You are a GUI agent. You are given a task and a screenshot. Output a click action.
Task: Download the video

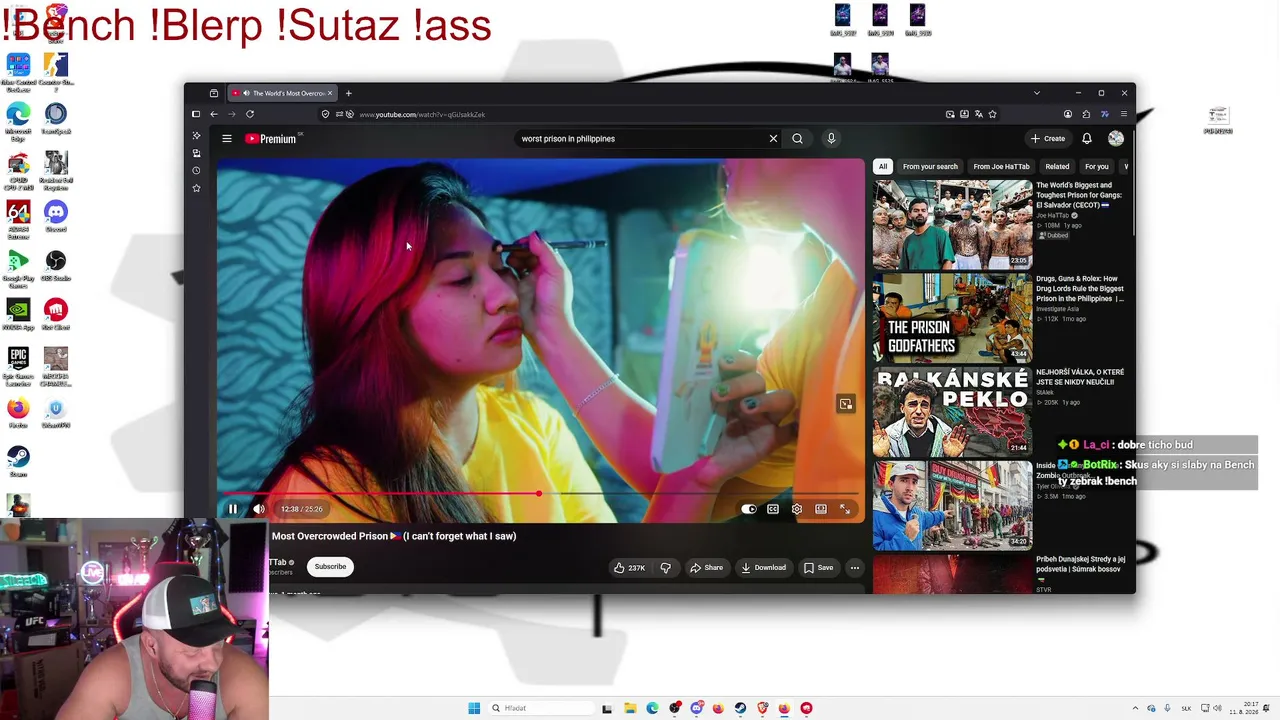click(x=763, y=568)
